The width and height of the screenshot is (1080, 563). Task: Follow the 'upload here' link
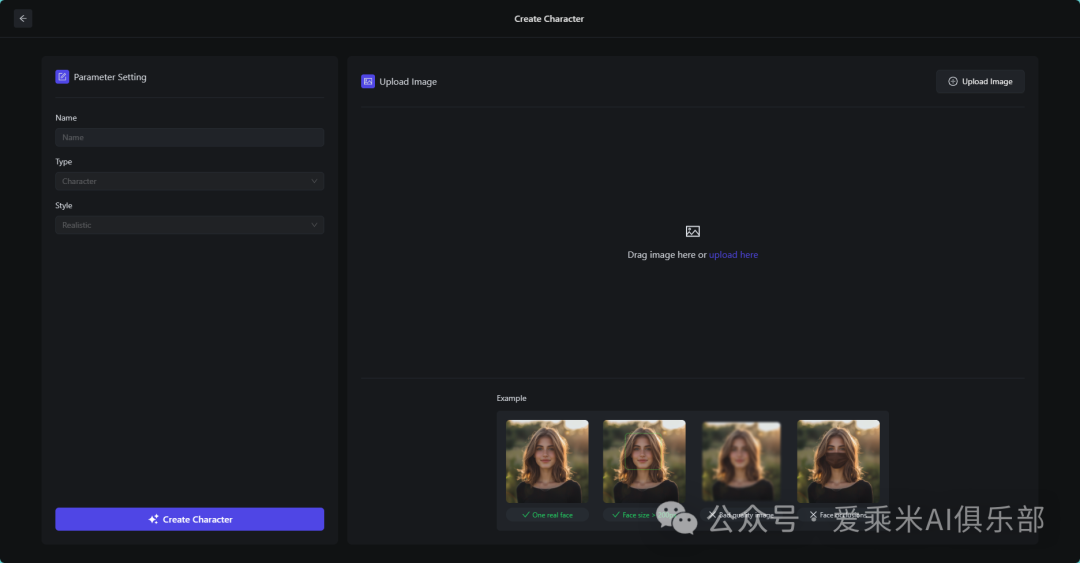point(733,255)
